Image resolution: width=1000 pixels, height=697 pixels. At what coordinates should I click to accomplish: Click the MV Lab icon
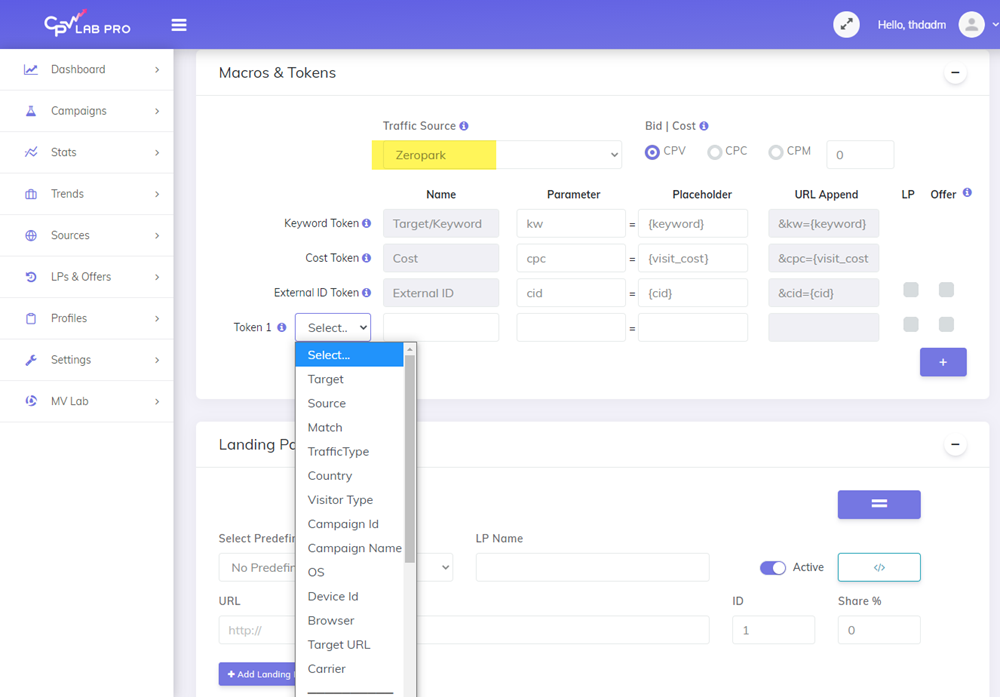31,401
